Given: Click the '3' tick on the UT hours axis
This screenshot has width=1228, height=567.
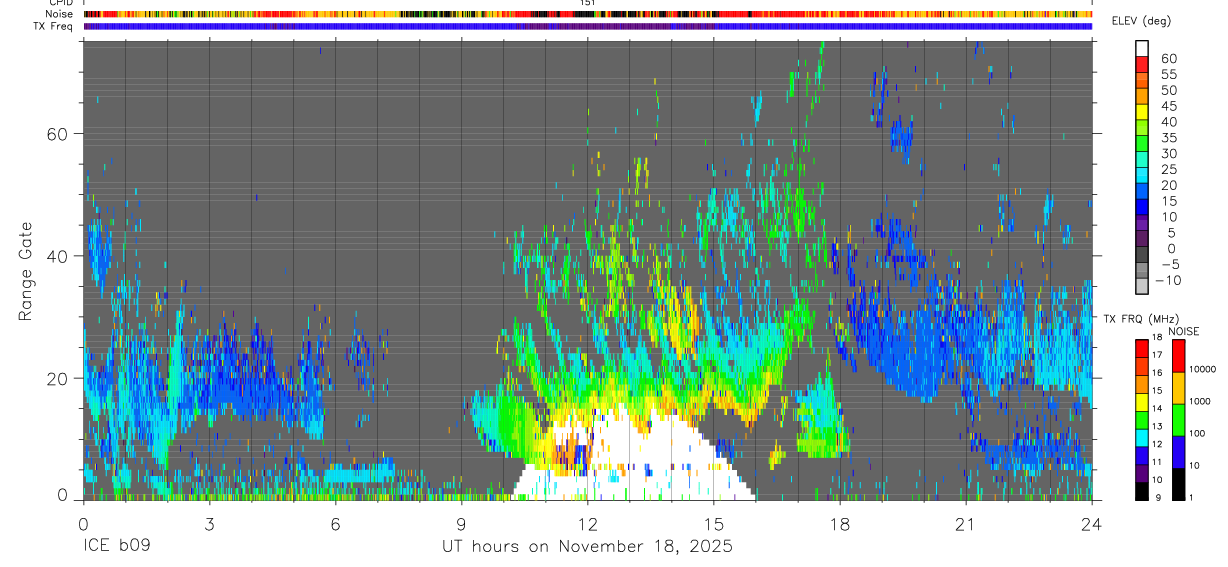Looking at the screenshot, I should (209, 523).
